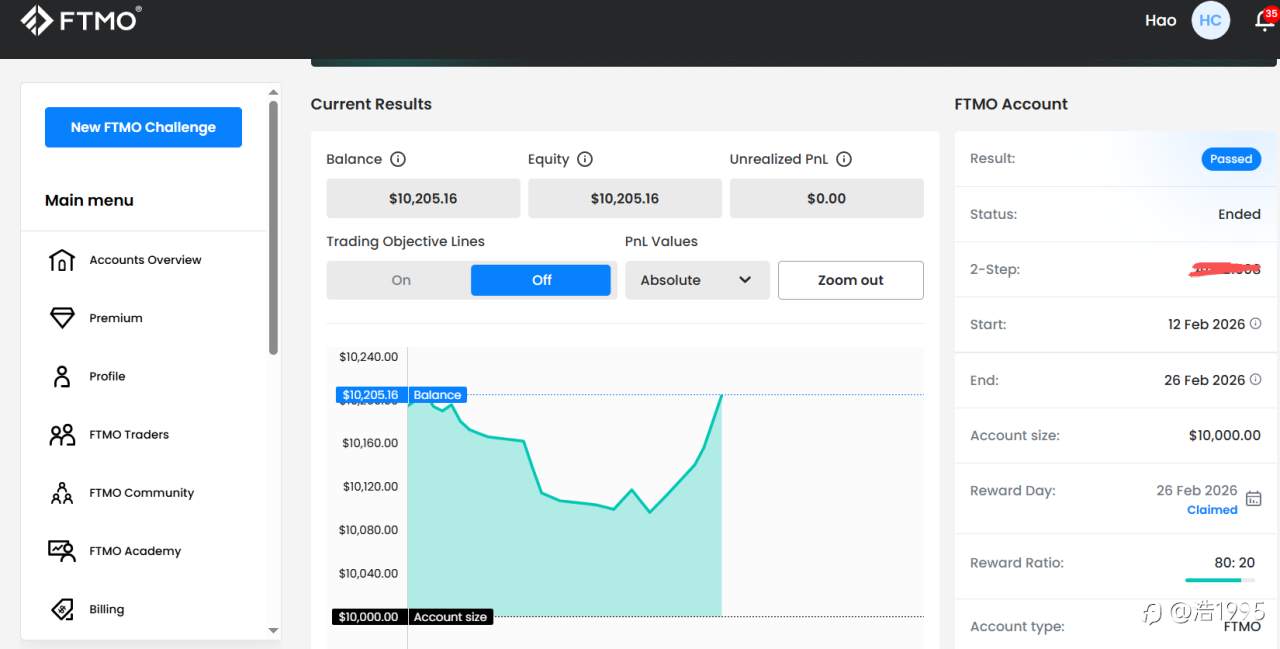
Task: Click the Balance info icon
Action: 398,159
